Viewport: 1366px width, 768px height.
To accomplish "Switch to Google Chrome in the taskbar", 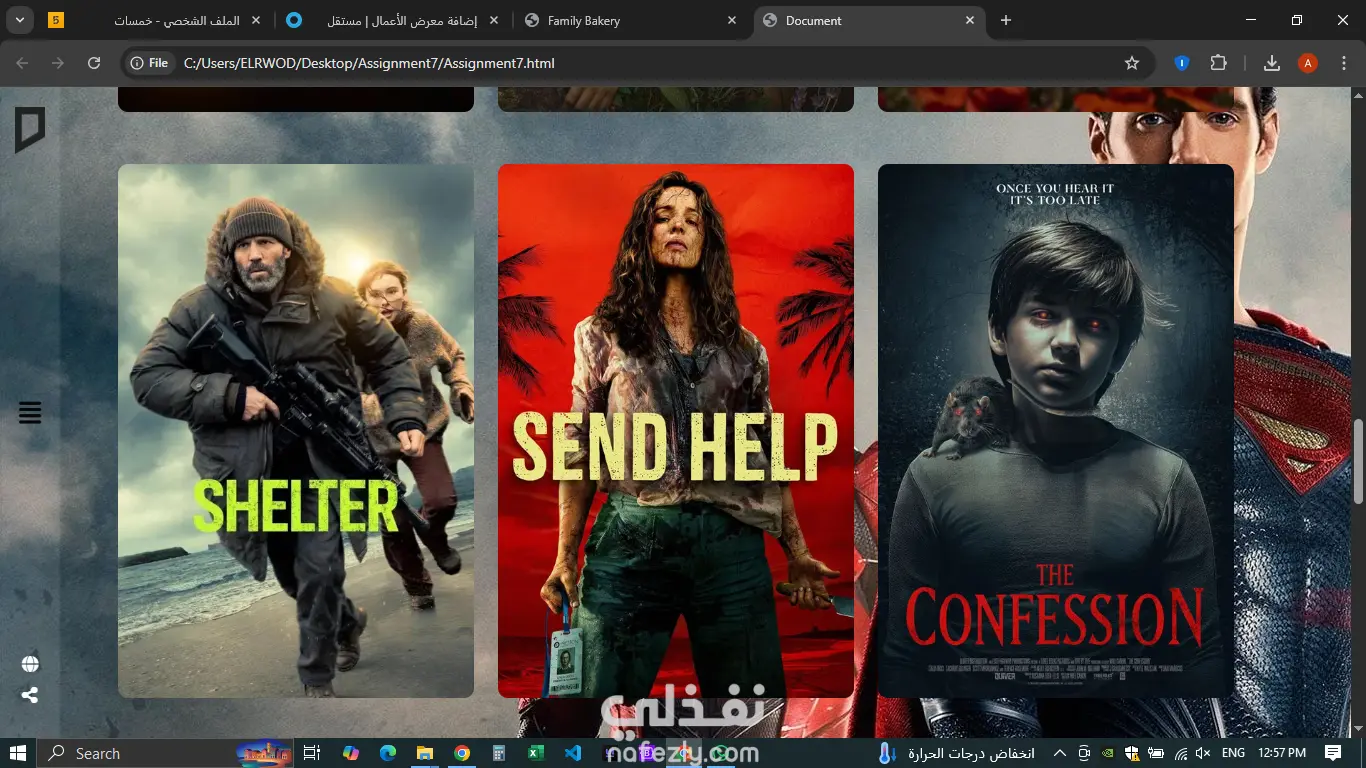I will click(461, 753).
